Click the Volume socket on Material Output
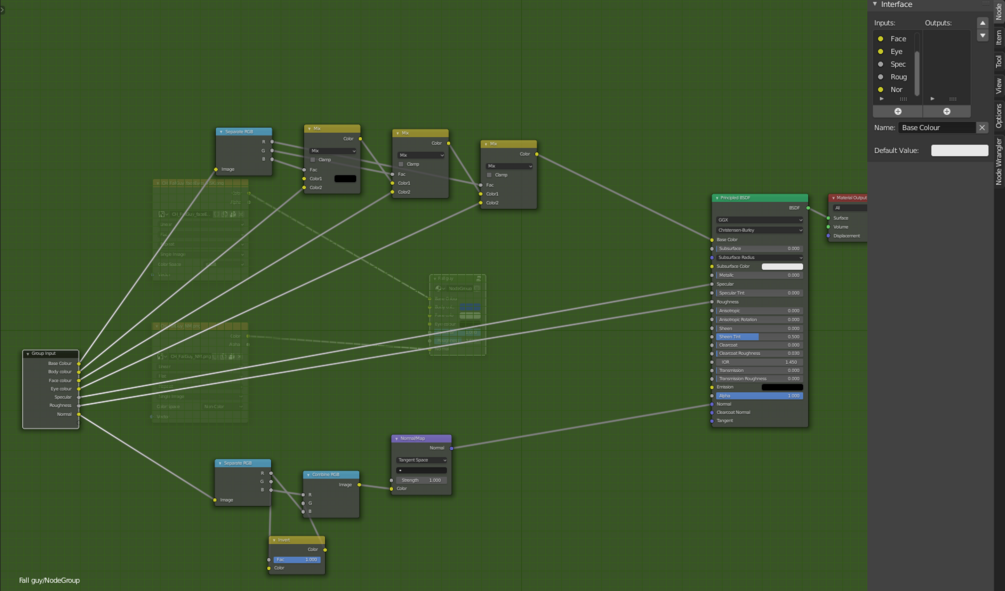Image resolution: width=1005 pixels, height=591 pixels. coord(829,227)
